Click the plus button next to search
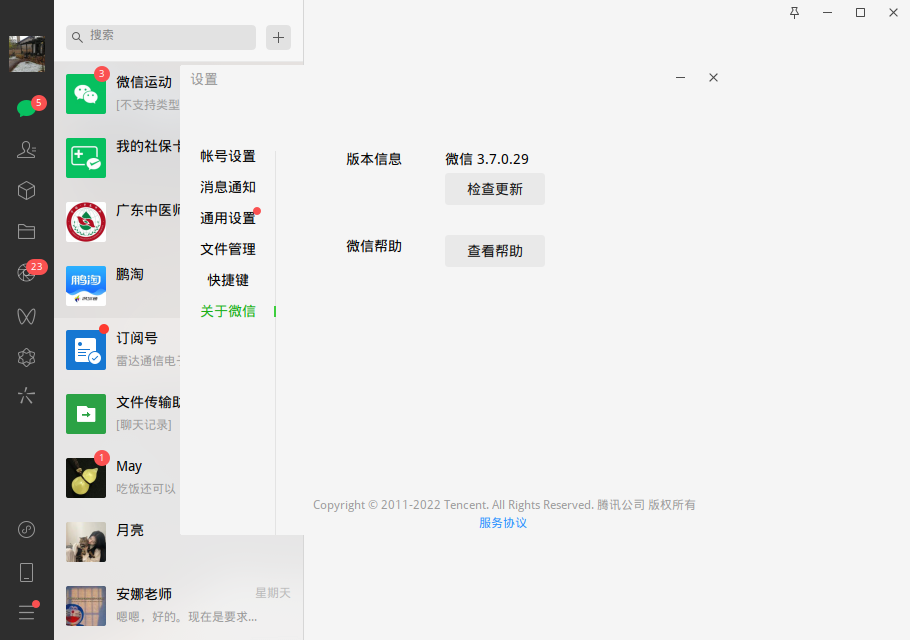910x640 pixels. pos(279,38)
